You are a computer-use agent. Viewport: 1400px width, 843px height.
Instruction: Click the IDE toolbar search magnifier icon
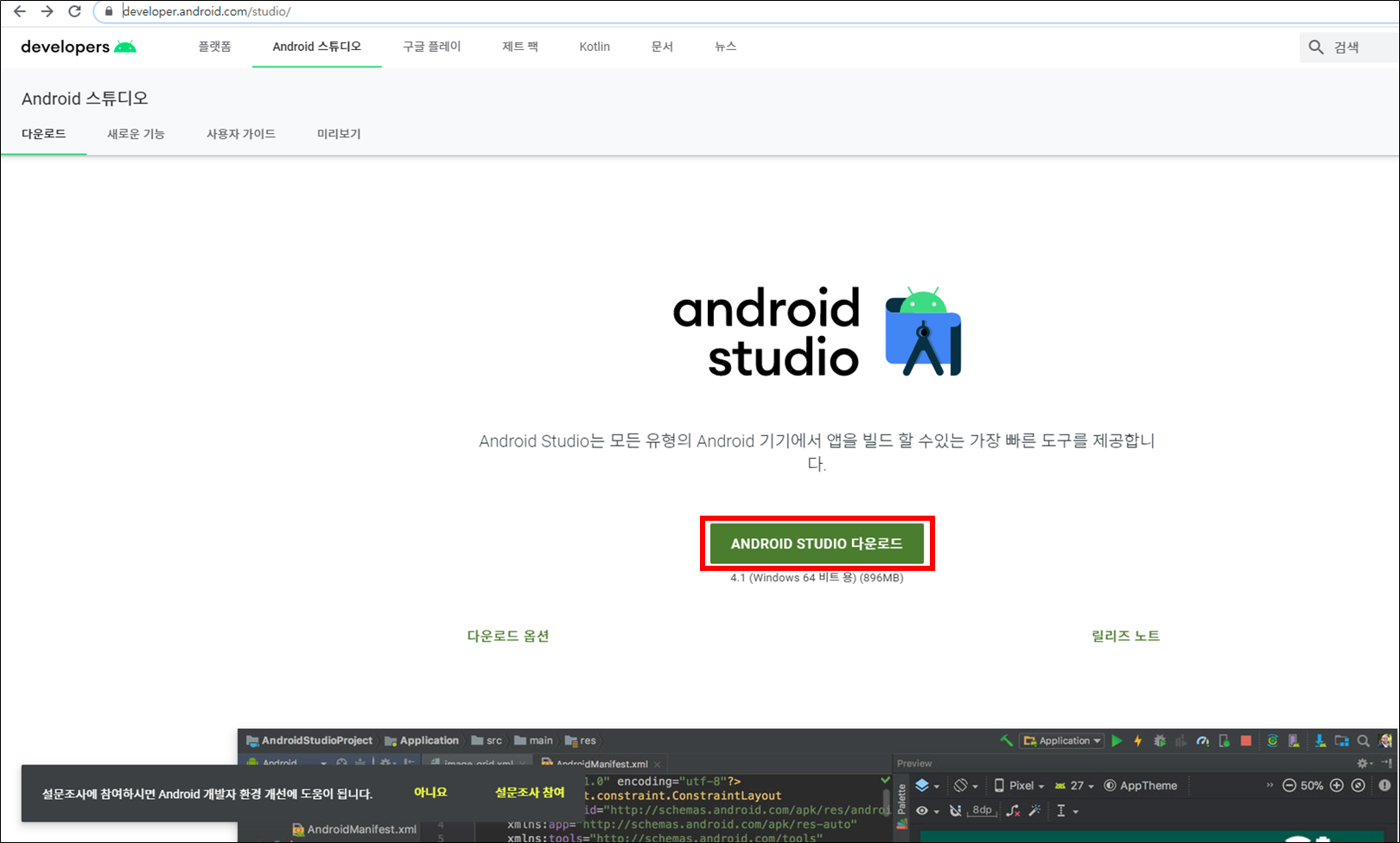[1363, 741]
